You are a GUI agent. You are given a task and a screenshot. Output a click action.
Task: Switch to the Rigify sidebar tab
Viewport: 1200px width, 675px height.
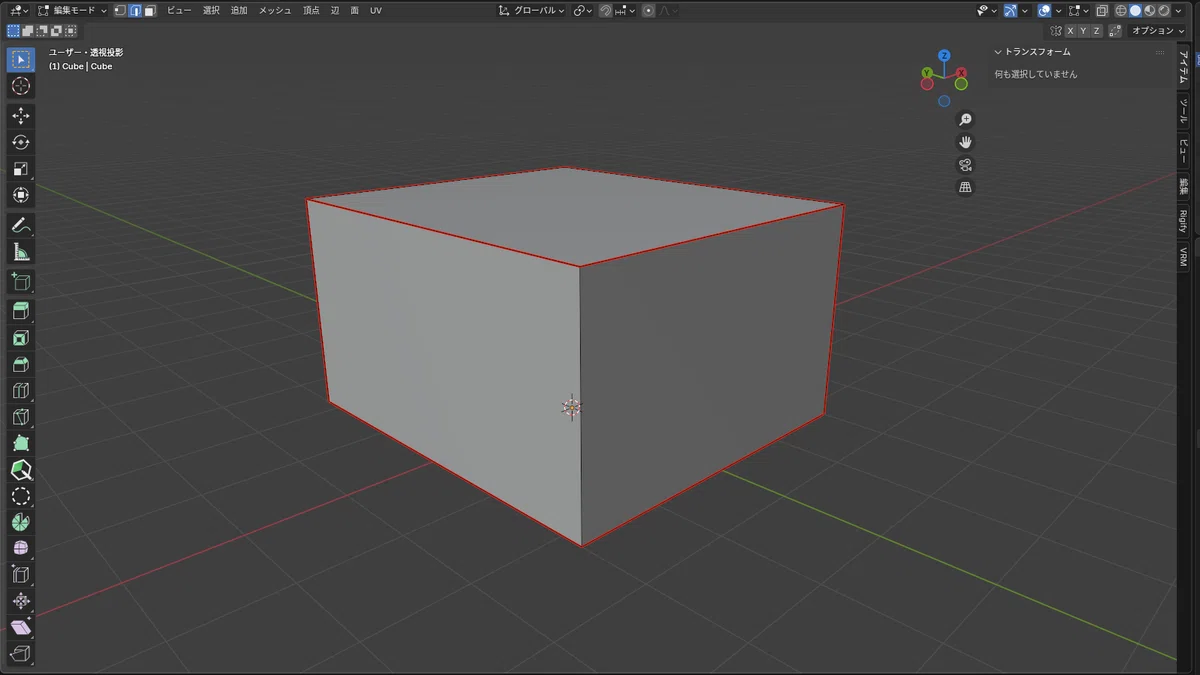click(1183, 222)
